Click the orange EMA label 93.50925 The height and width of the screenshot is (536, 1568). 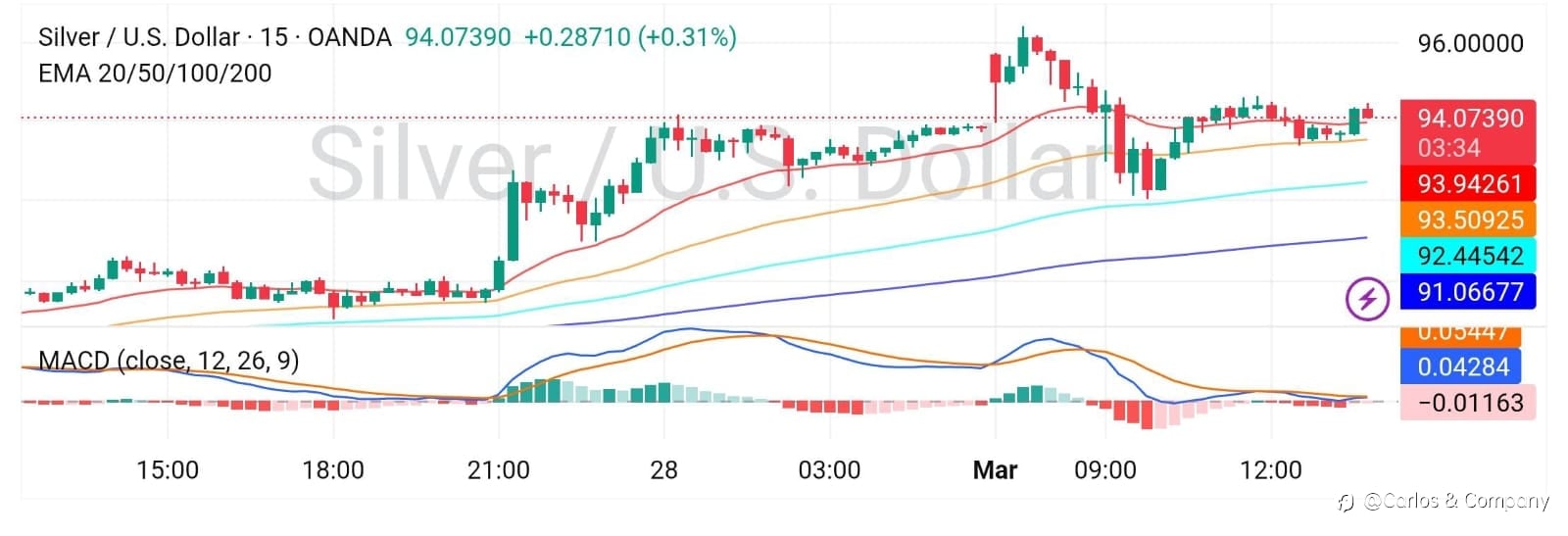tap(1469, 220)
